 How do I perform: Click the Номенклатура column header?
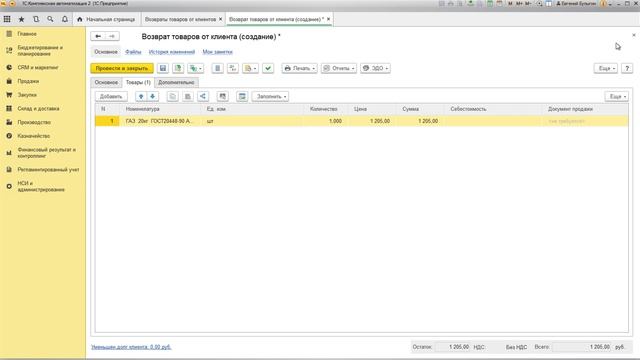click(161, 109)
